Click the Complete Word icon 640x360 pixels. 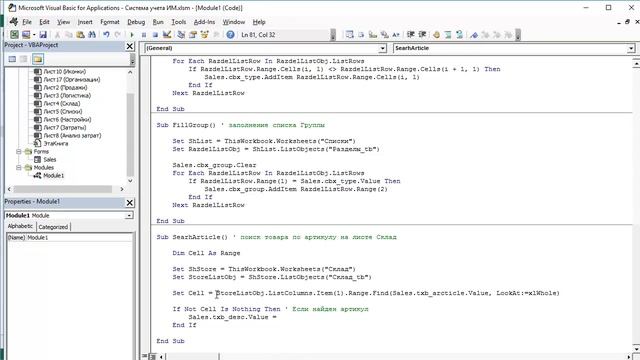396,35
